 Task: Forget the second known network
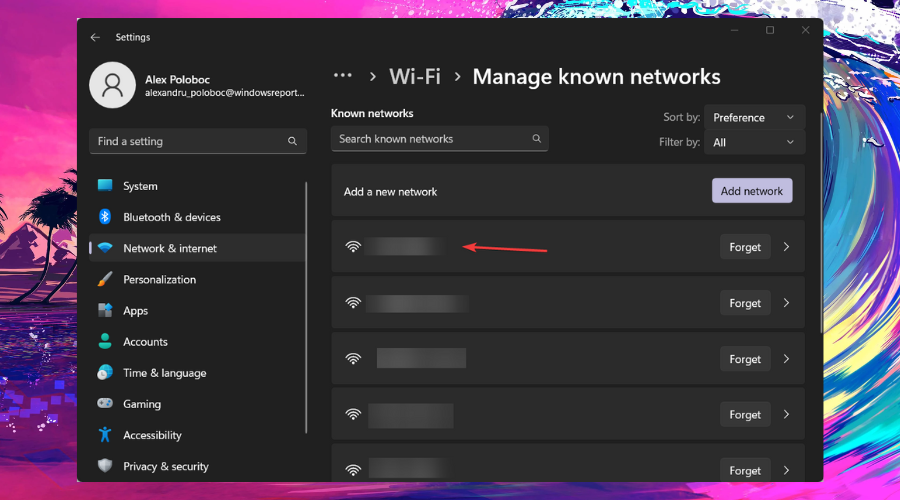(745, 303)
